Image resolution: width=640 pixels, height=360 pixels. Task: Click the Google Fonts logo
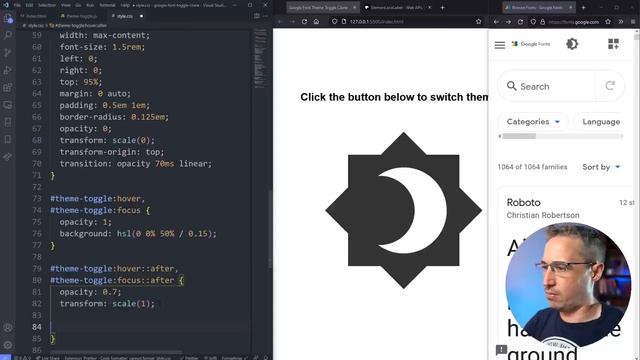531,44
